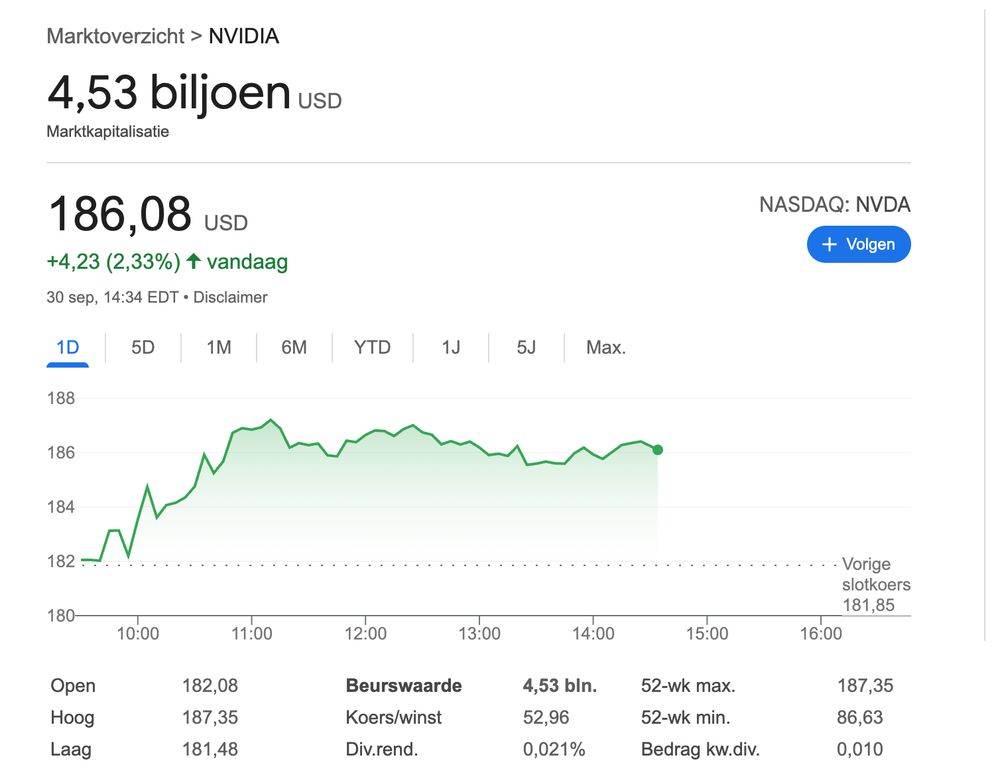Screen dimensions: 1000x779
Task: Switch to the 1J yearly range
Action: pos(451,348)
